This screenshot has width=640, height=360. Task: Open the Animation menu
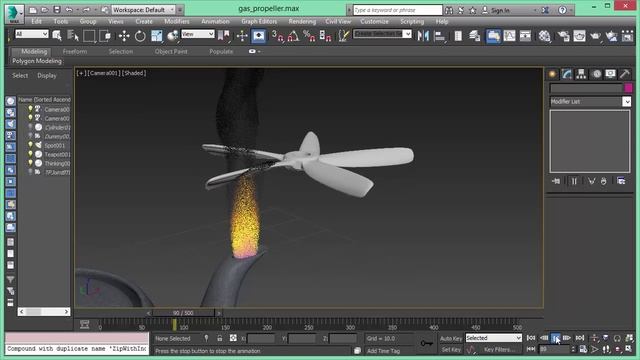(x=215, y=21)
